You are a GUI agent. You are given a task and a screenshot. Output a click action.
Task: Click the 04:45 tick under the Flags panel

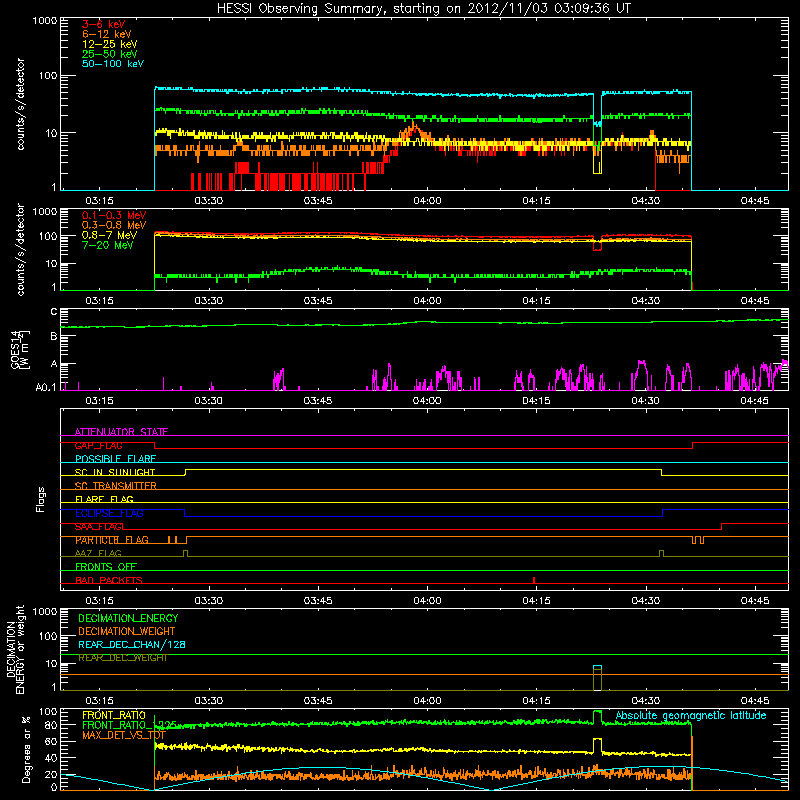[755, 601]
